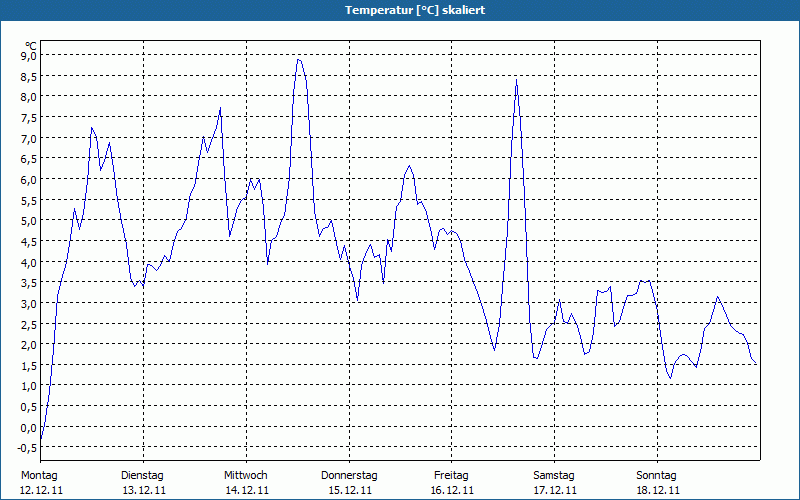Click the 0,5 y-axis value
Image resolution: width=800 pixels, height=500 pixels.
coord(28,406)
